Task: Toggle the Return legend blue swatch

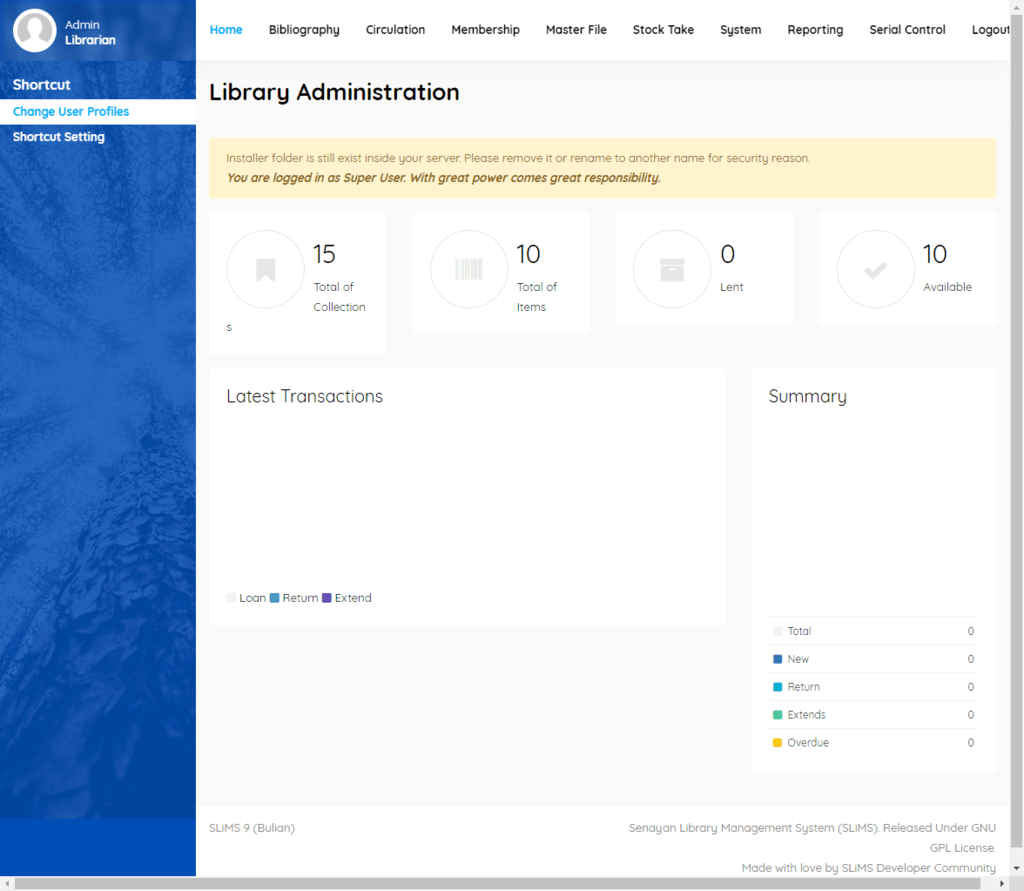Action: 275,598
